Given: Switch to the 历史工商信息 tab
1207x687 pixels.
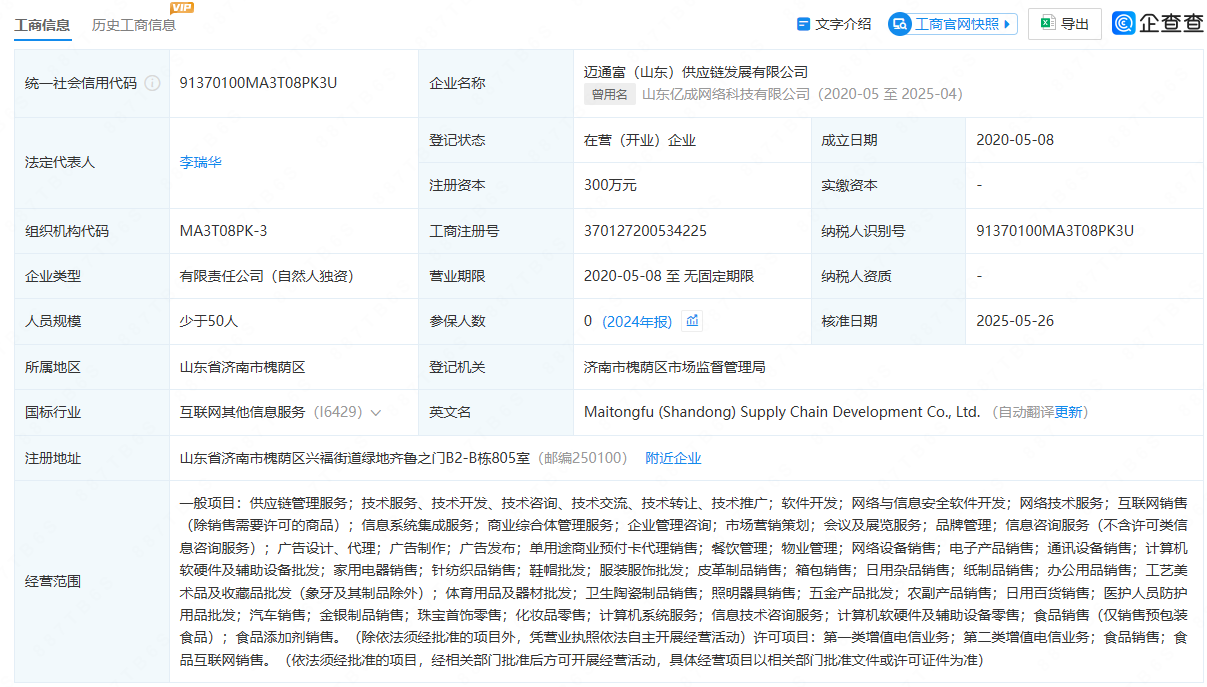Looking at the screenshot, I should click(133, 25).
